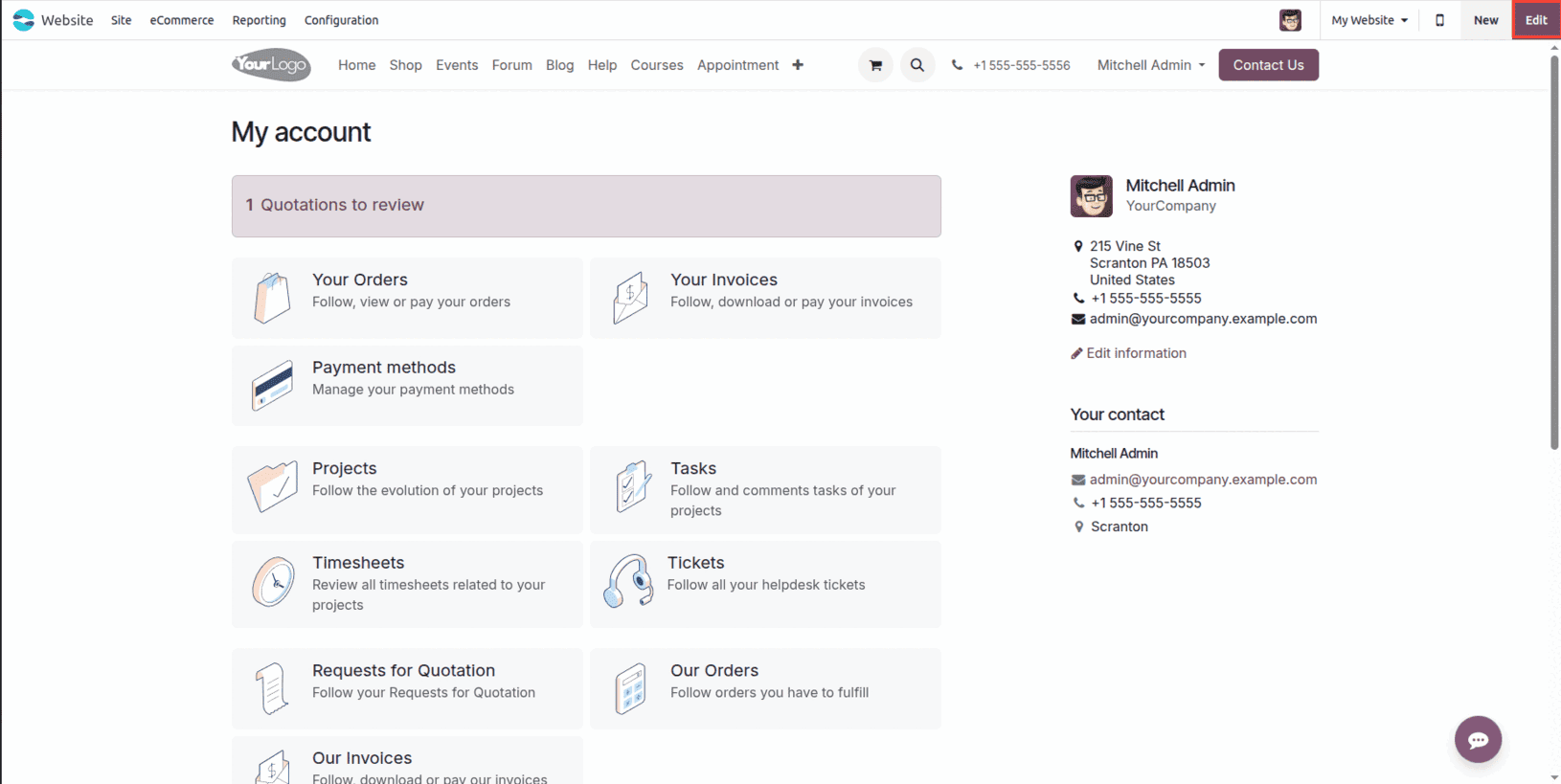Go to the Home page
The height and width of the screenshot is (784, 1561).
tap(356, 65)
